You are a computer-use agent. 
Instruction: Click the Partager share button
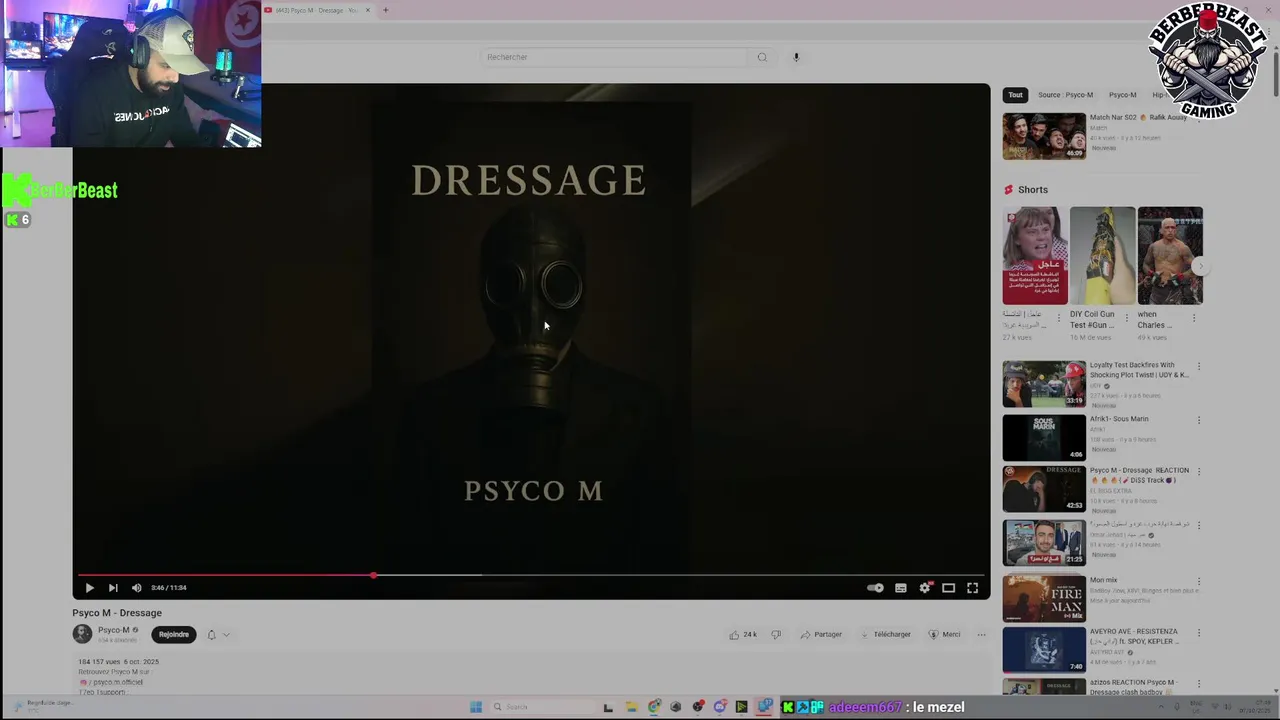[x=821, y=634]
